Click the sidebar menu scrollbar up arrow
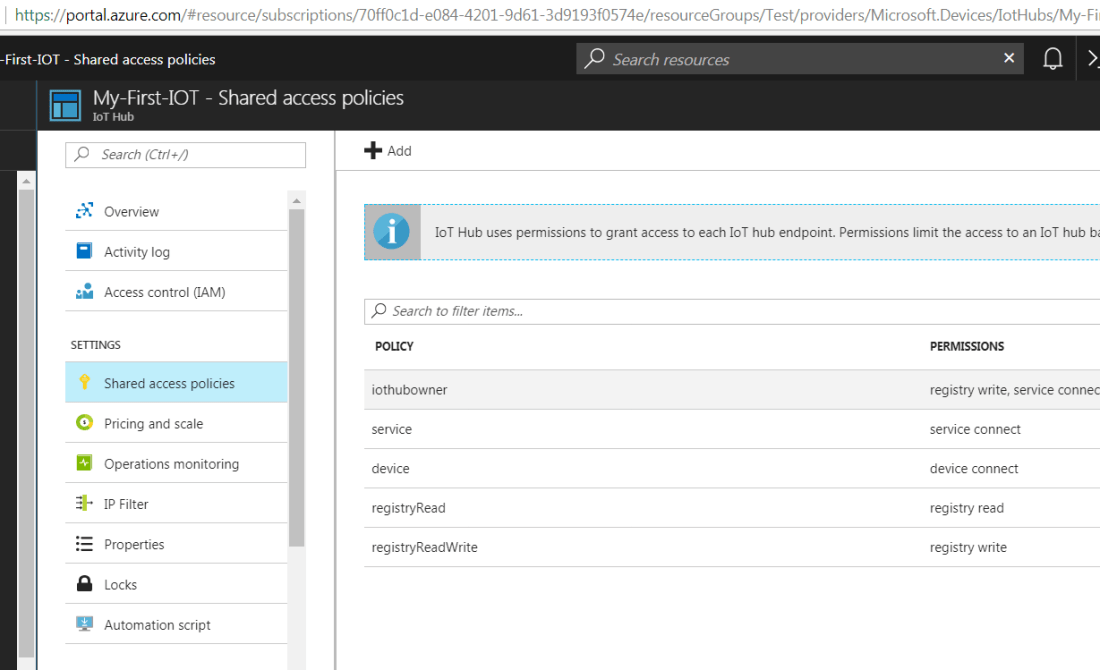The image size is (1100, 670). click(x=296, y=200)
